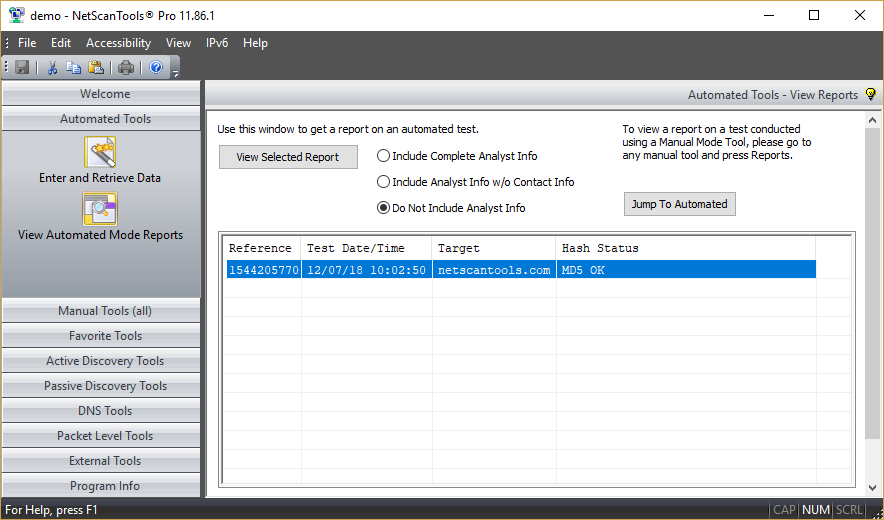Click the Test Date/Time column header
The width and height of the screenshot is (884, 520).
point(366,248)
